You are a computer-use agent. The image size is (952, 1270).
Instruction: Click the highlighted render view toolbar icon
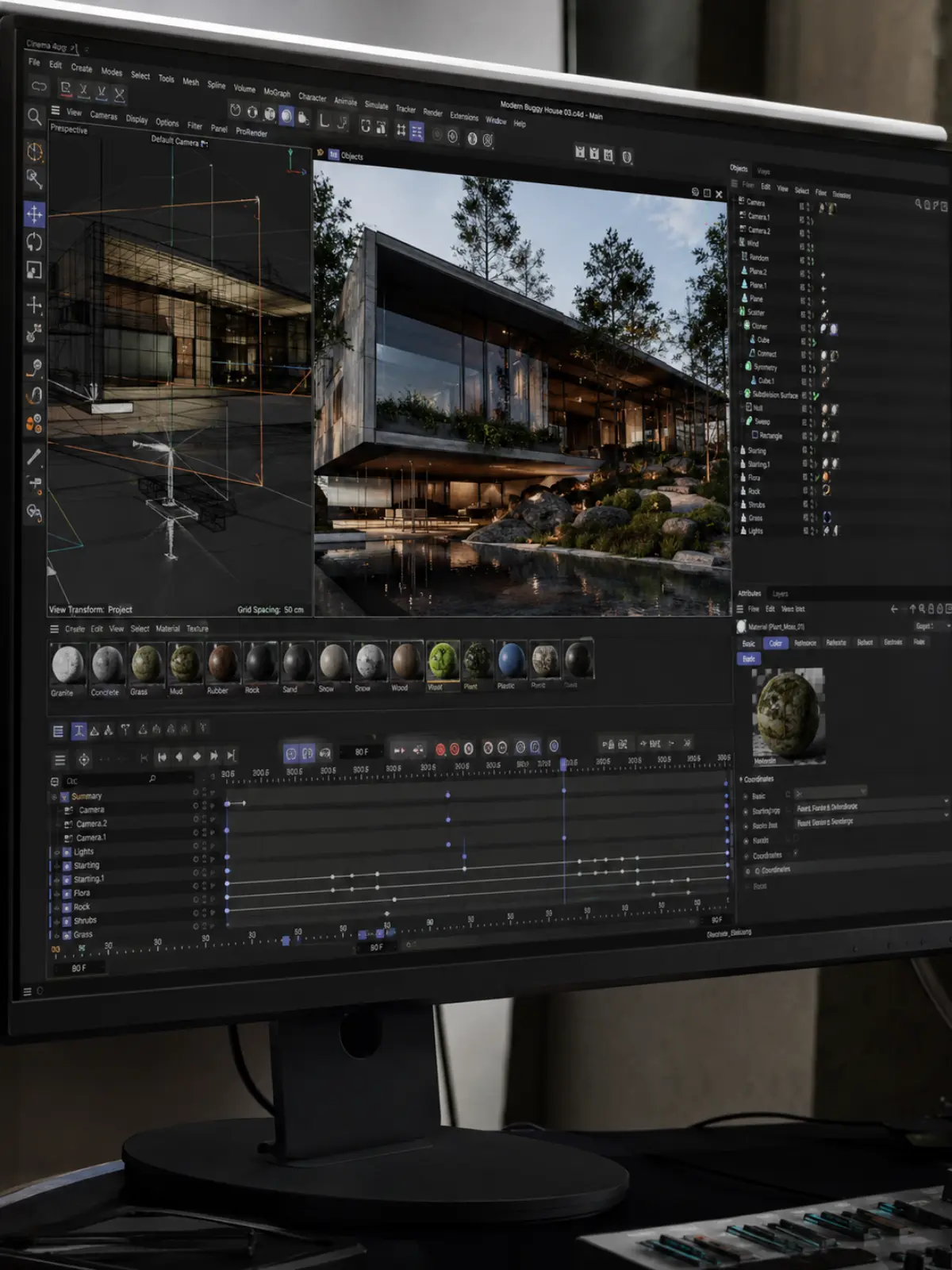coord(286,117)
